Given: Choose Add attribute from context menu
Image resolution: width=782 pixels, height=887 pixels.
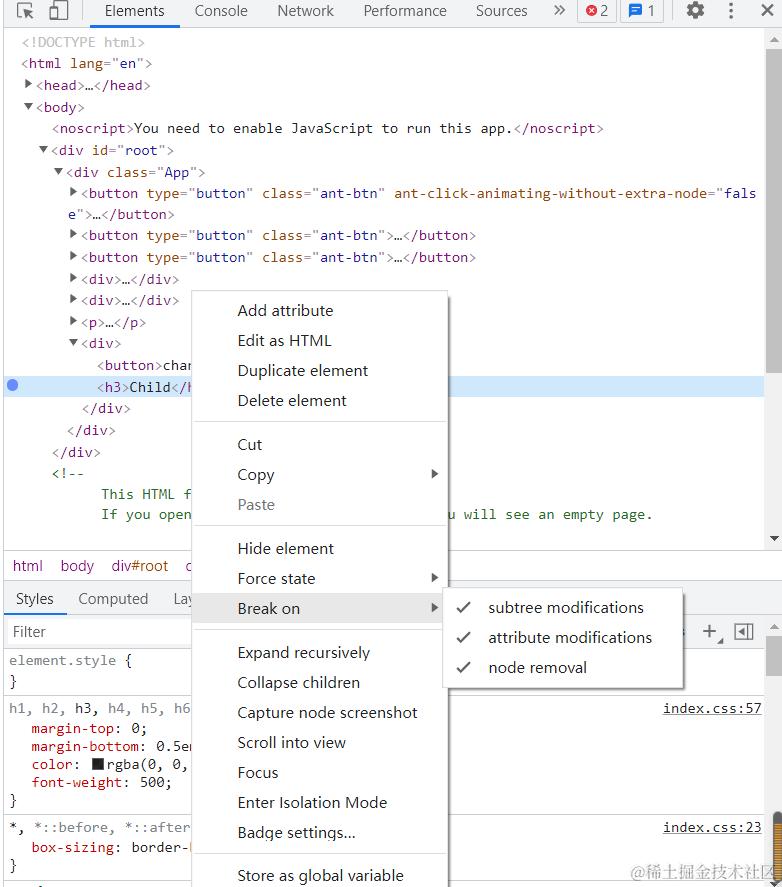Looking at the screenshot, I should 320,311.
